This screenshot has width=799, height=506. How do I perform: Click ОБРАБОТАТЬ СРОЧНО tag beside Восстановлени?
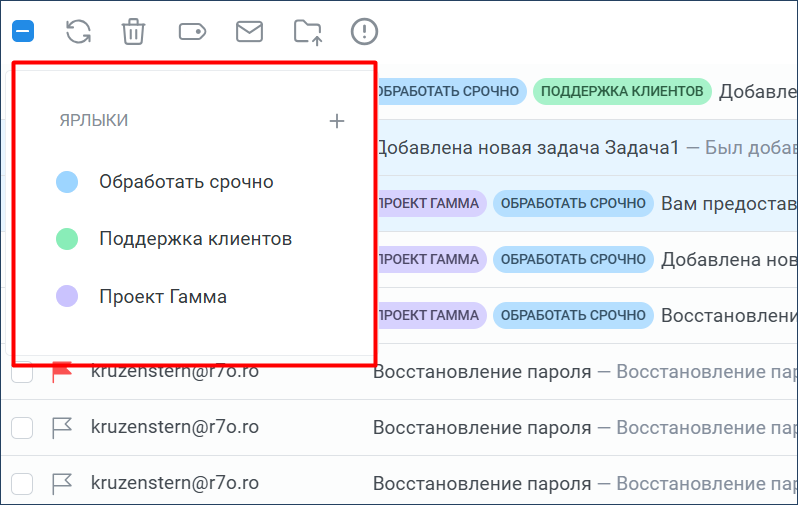click(573, 315)
